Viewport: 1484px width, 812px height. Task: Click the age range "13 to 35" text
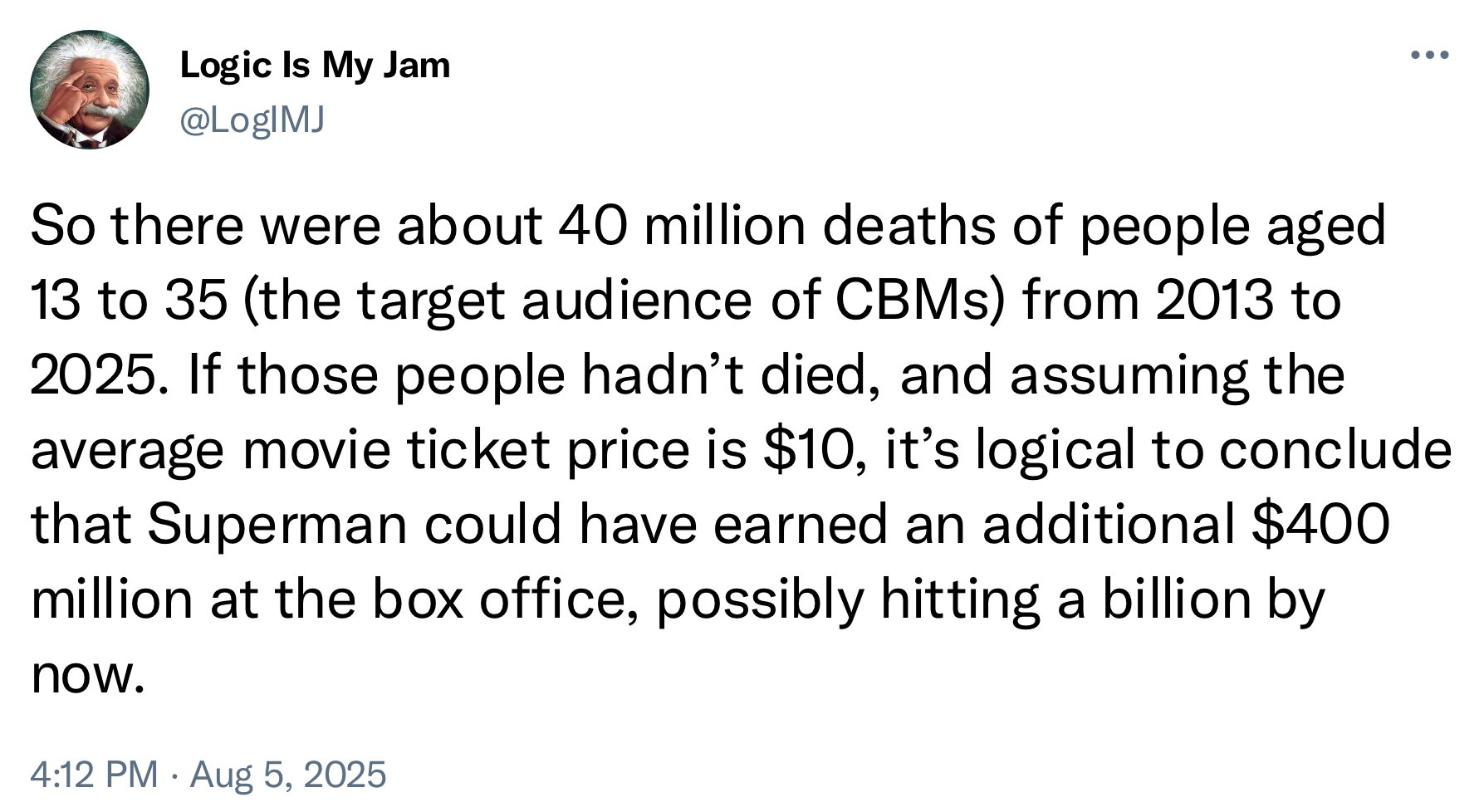click(x=129, y=300)
